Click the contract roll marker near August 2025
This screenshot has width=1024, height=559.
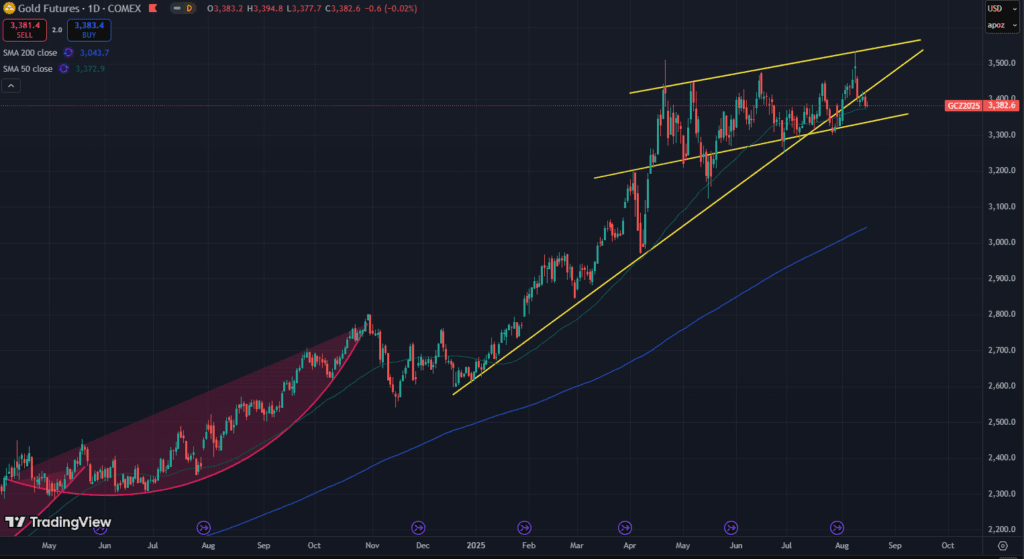pos(838,527)
